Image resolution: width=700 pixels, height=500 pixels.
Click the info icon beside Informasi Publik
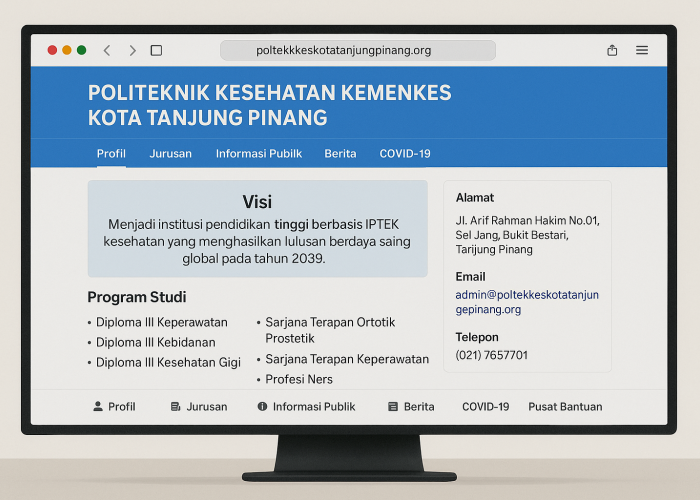coord(262,406)
